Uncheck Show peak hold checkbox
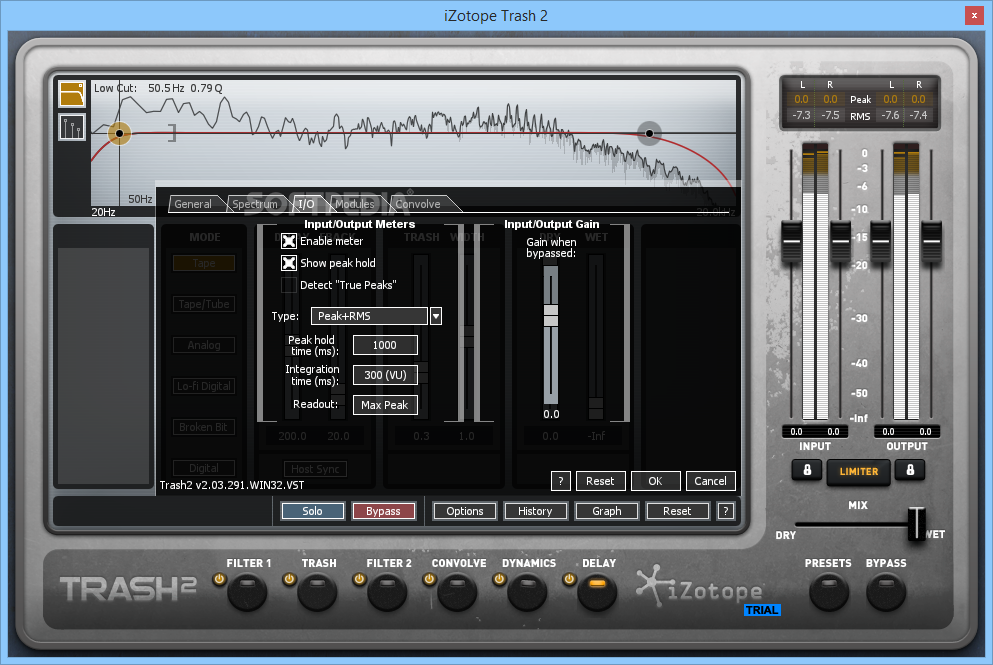Viewport: 993px width, 665px height. pos(289,263)
